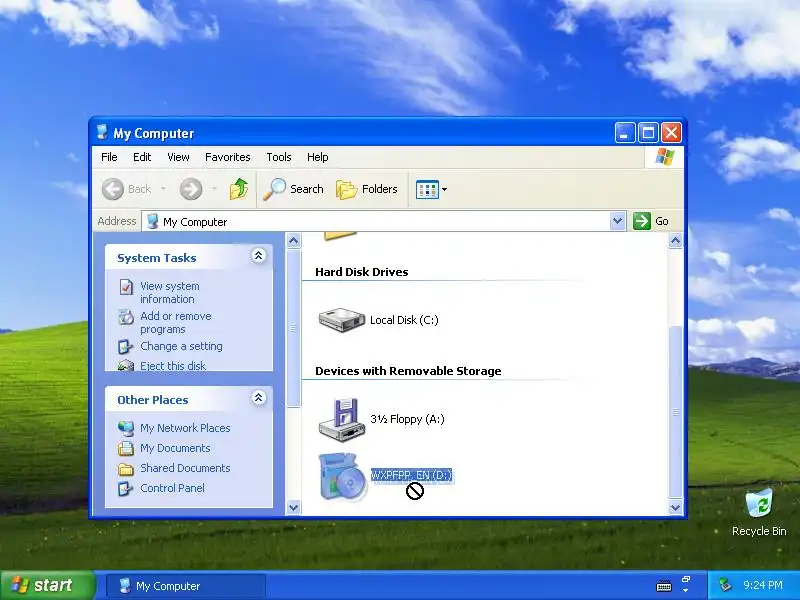Open the Edit menu

click(142, 157)
